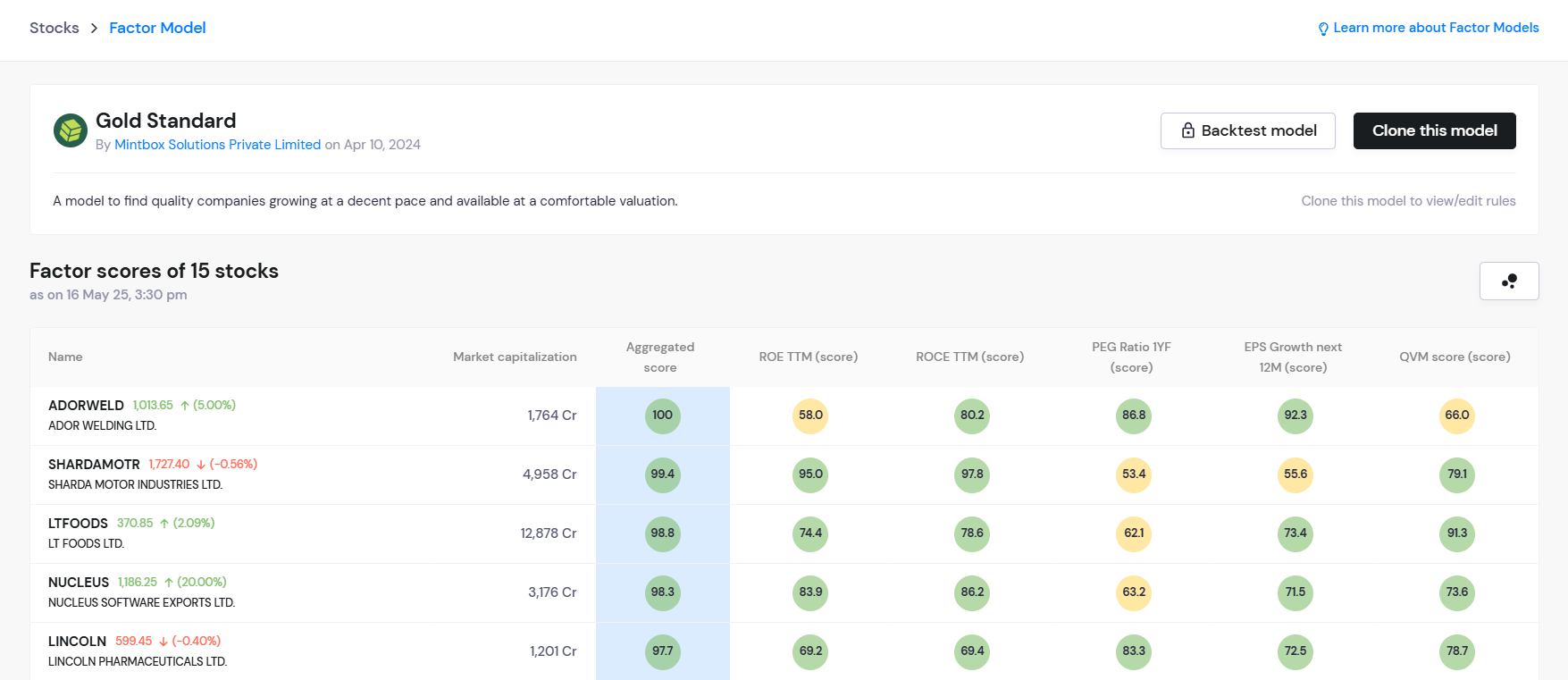Click the lock icon on Backtest model
Viewport: 1568px width, 680px height.
coord(1188,130)
